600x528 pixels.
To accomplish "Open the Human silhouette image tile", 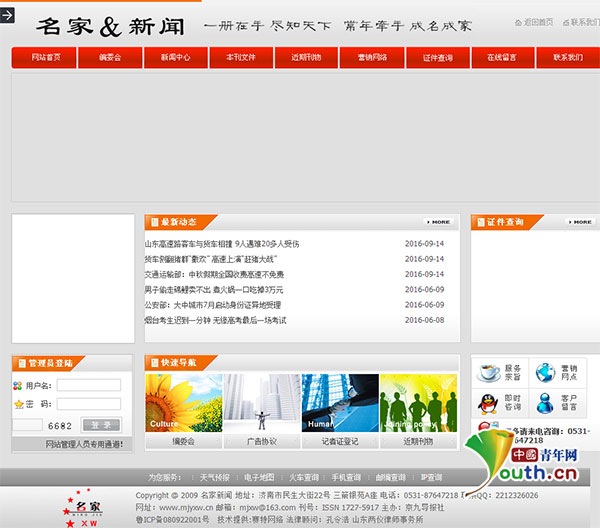I will point(340,403).
